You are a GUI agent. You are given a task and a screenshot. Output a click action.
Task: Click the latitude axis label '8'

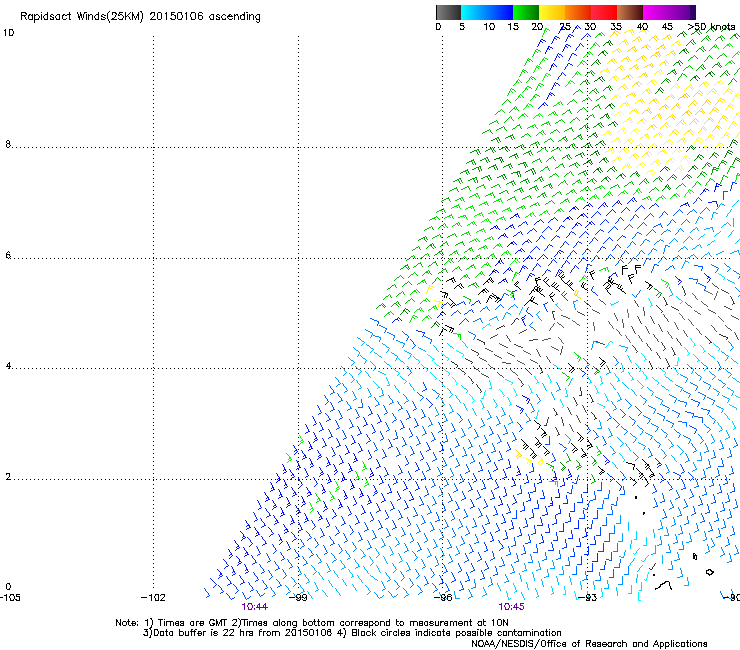click(8, 144)
